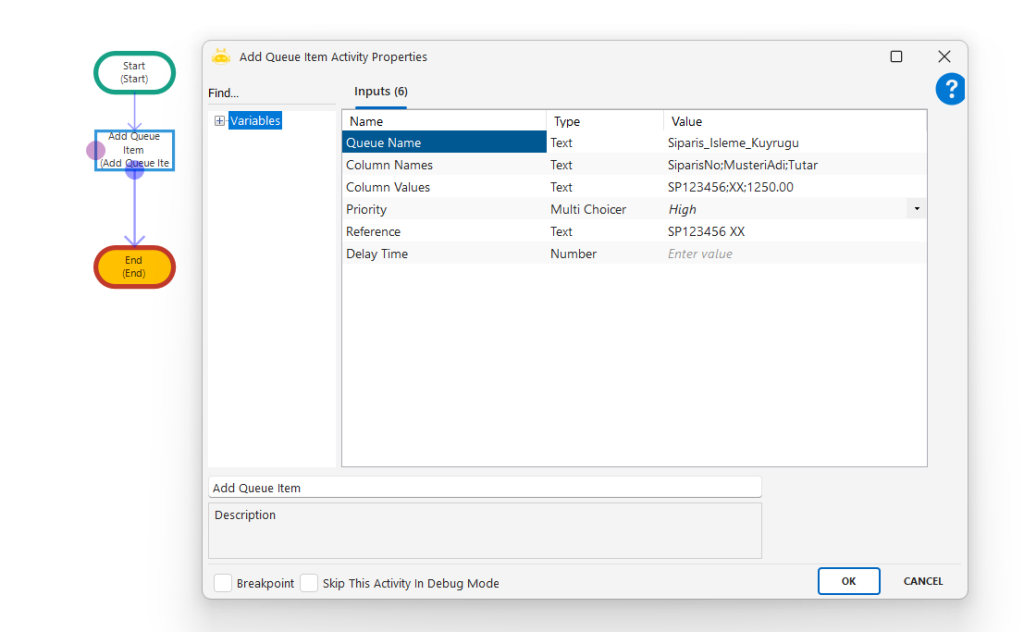
Task: Select the Start node in workflow
Action: tap(134, 72)
